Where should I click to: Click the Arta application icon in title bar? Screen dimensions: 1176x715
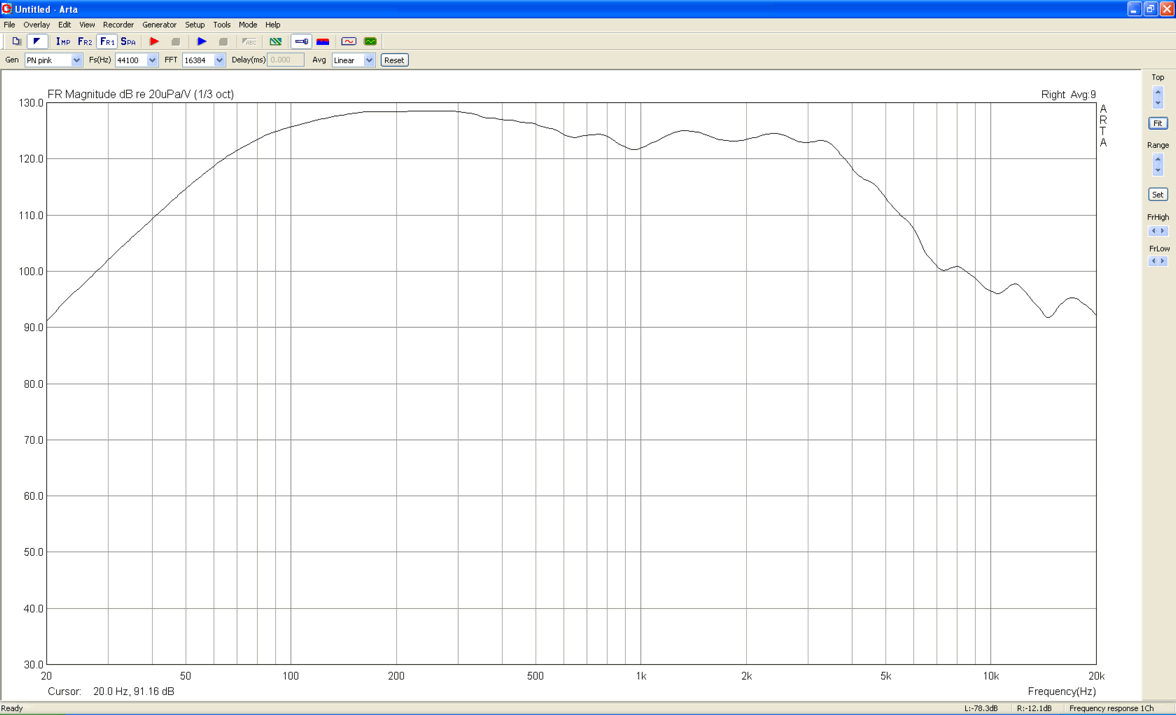[x=7, y=9]
